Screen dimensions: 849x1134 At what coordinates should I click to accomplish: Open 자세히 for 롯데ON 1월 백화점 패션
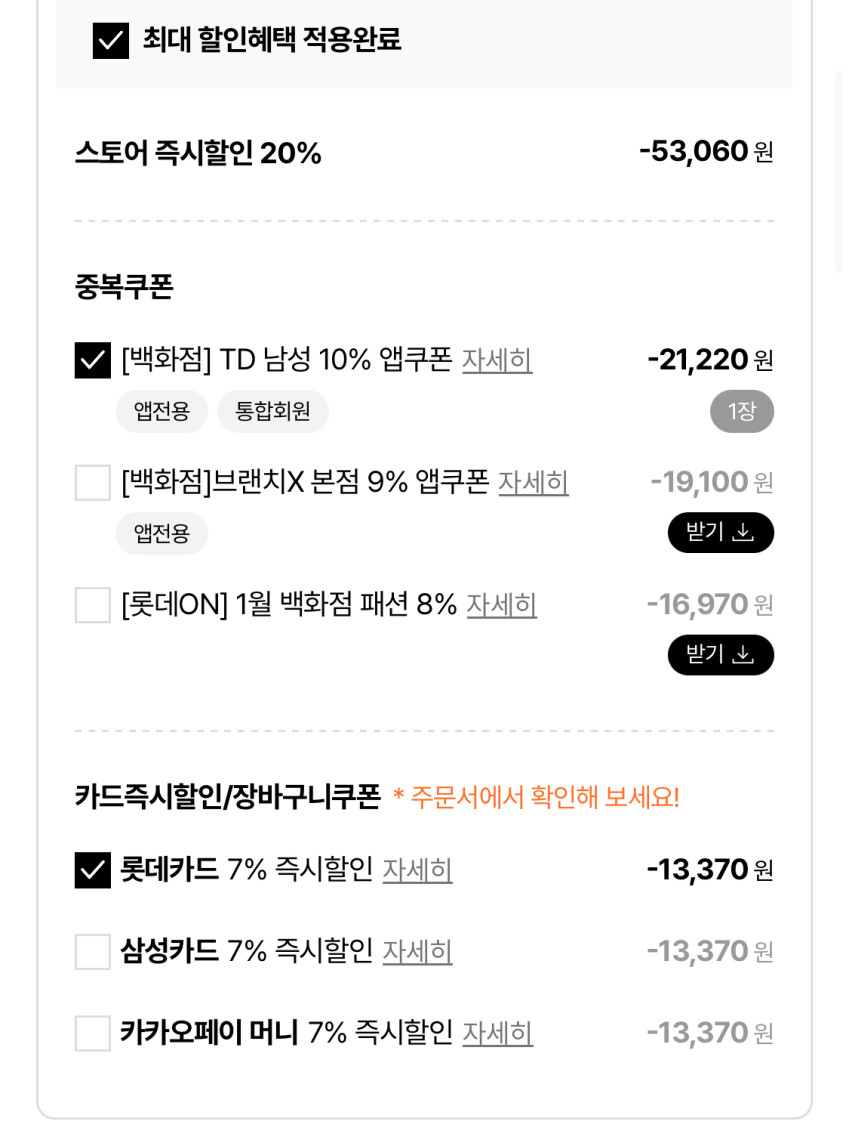pos(502,605)
